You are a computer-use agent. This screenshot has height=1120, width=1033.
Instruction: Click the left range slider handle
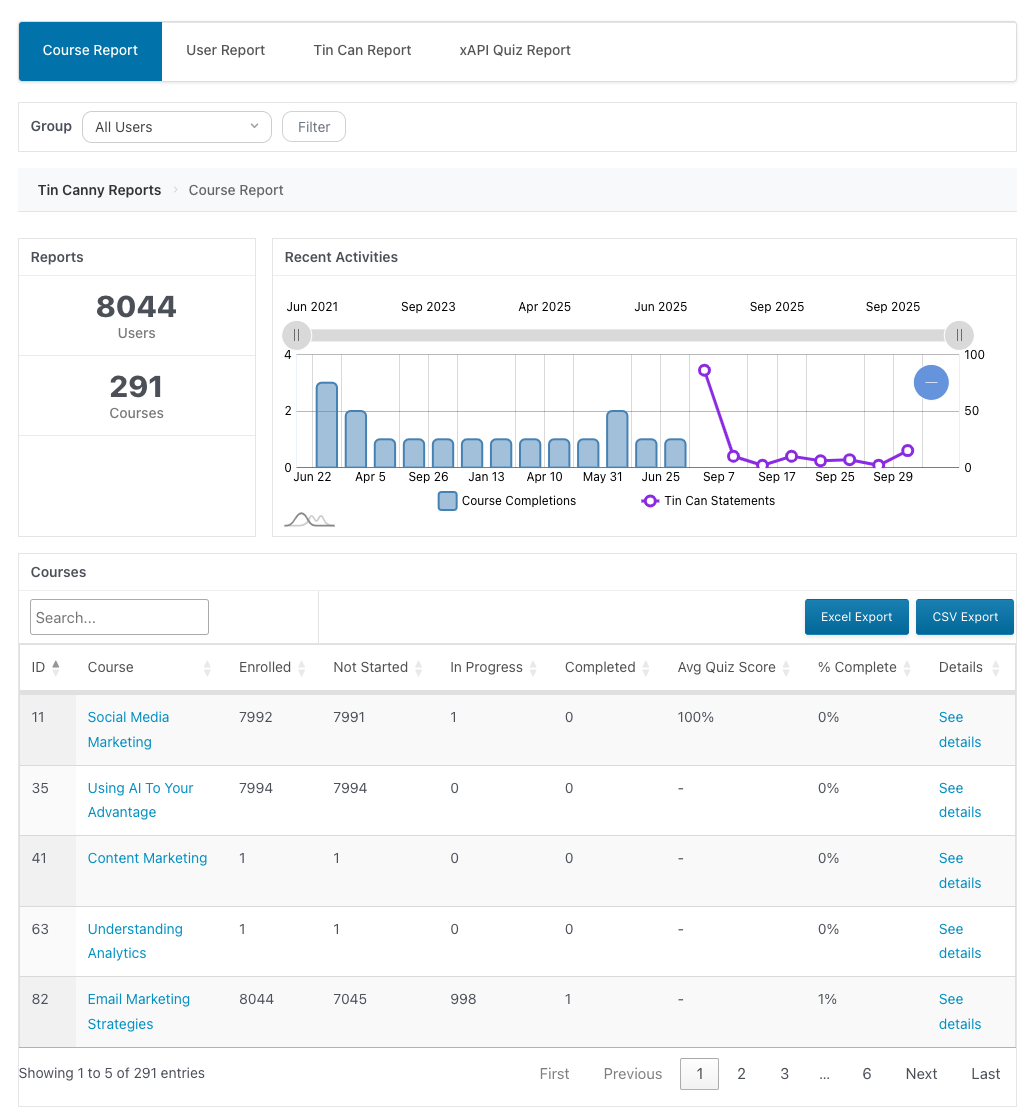[296, 335]
